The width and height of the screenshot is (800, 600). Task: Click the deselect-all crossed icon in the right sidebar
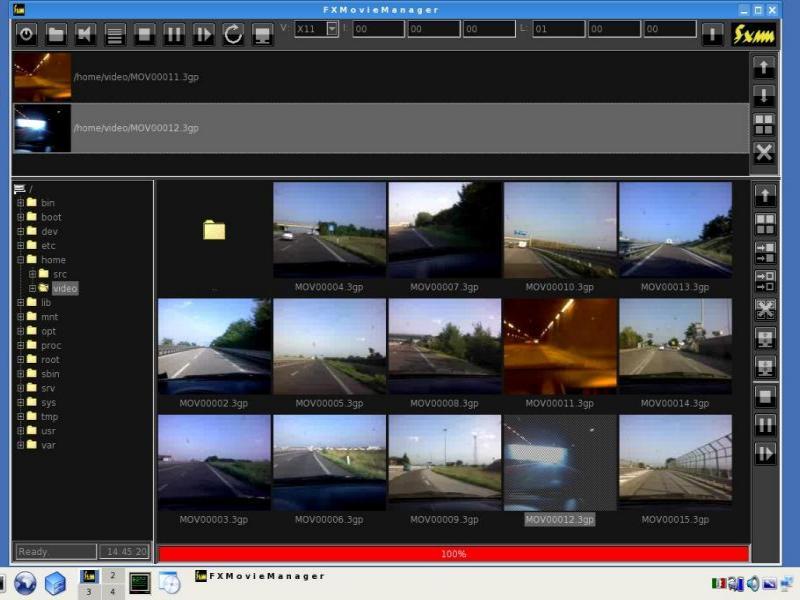[x=765, y=310]
